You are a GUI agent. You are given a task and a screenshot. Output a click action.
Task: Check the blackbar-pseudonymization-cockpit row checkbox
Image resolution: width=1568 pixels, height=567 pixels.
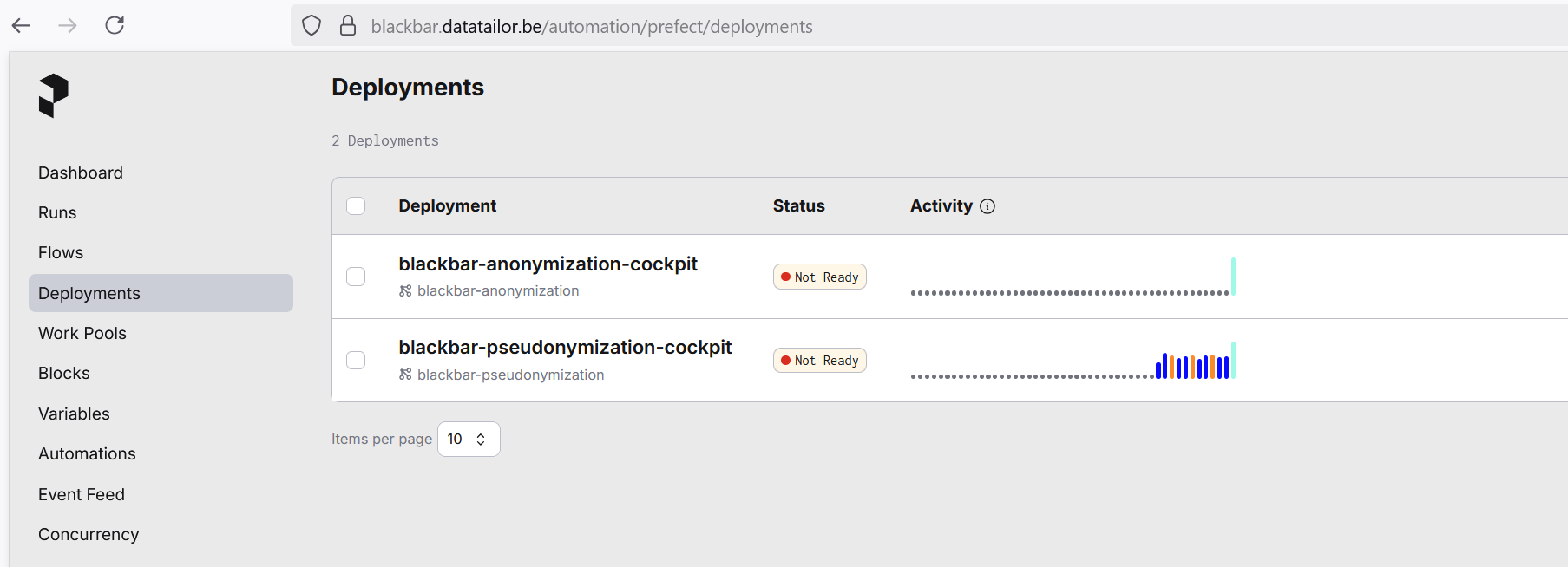356,360
